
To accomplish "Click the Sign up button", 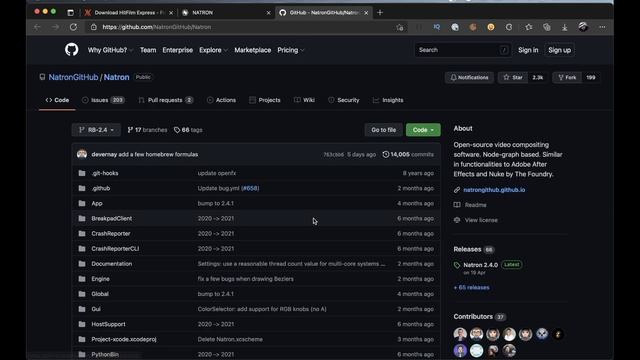I will (x=560, y=50).
